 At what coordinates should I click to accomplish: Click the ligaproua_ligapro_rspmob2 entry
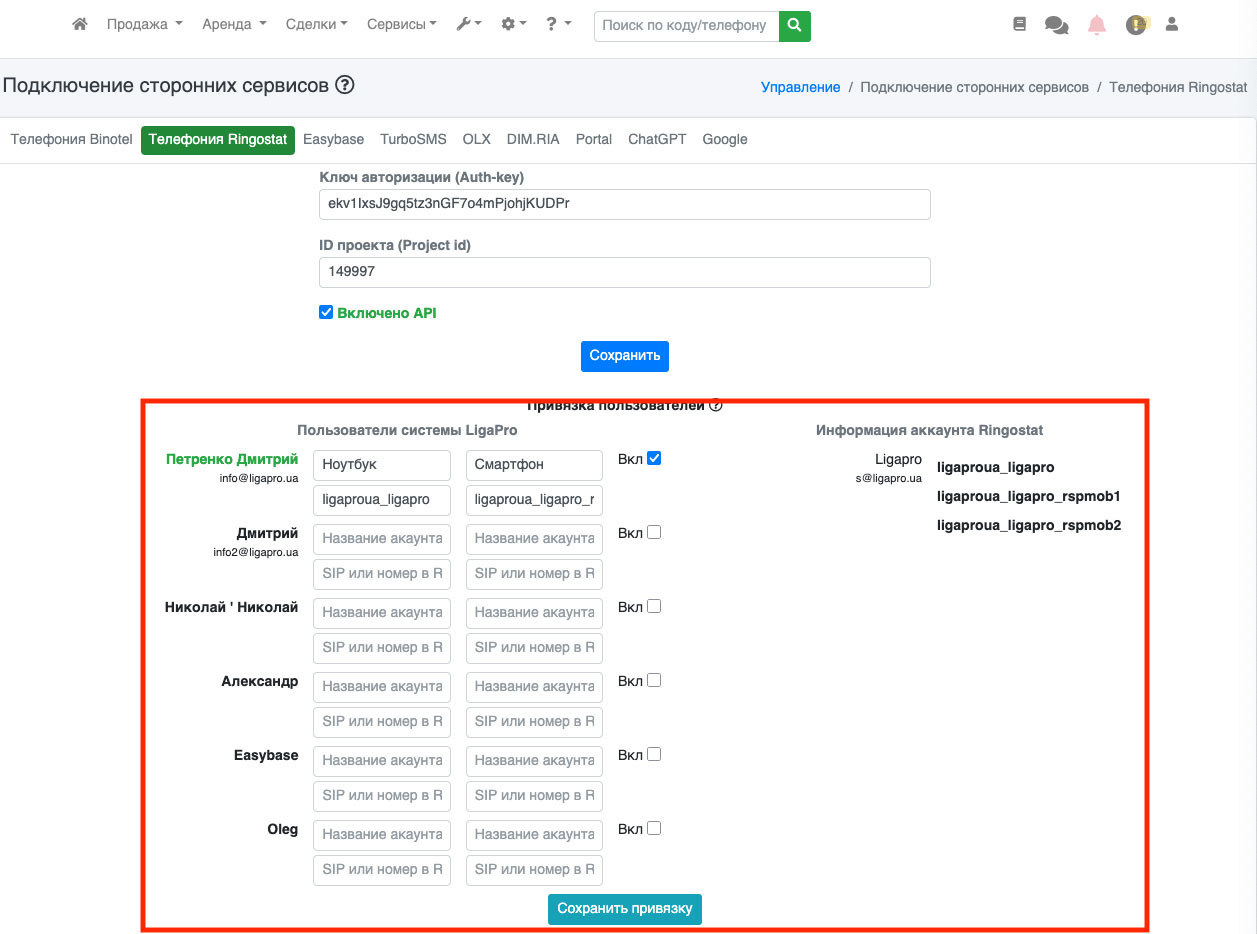1028,525
